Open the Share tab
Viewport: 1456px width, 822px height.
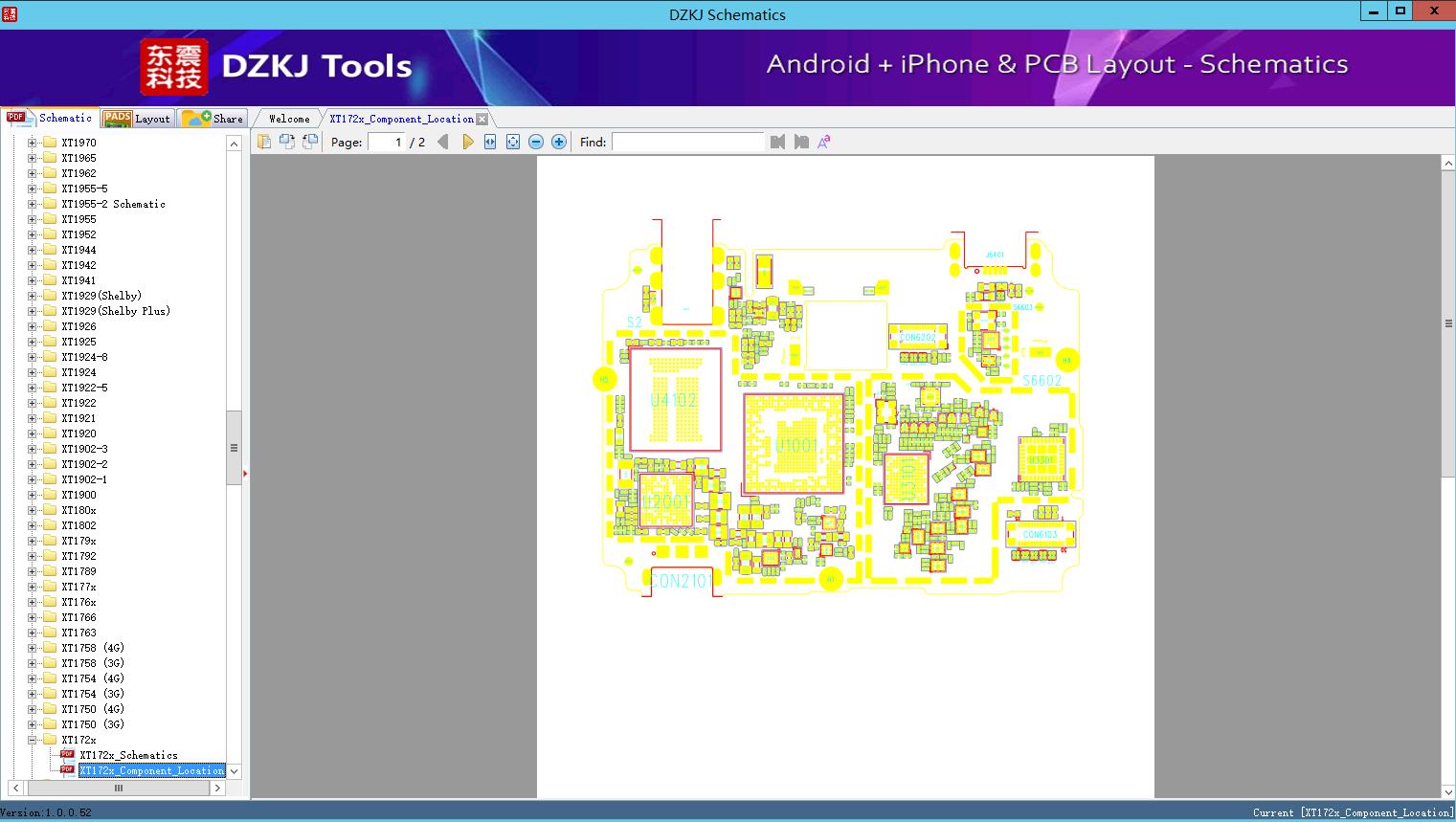(x=213, y=119)
